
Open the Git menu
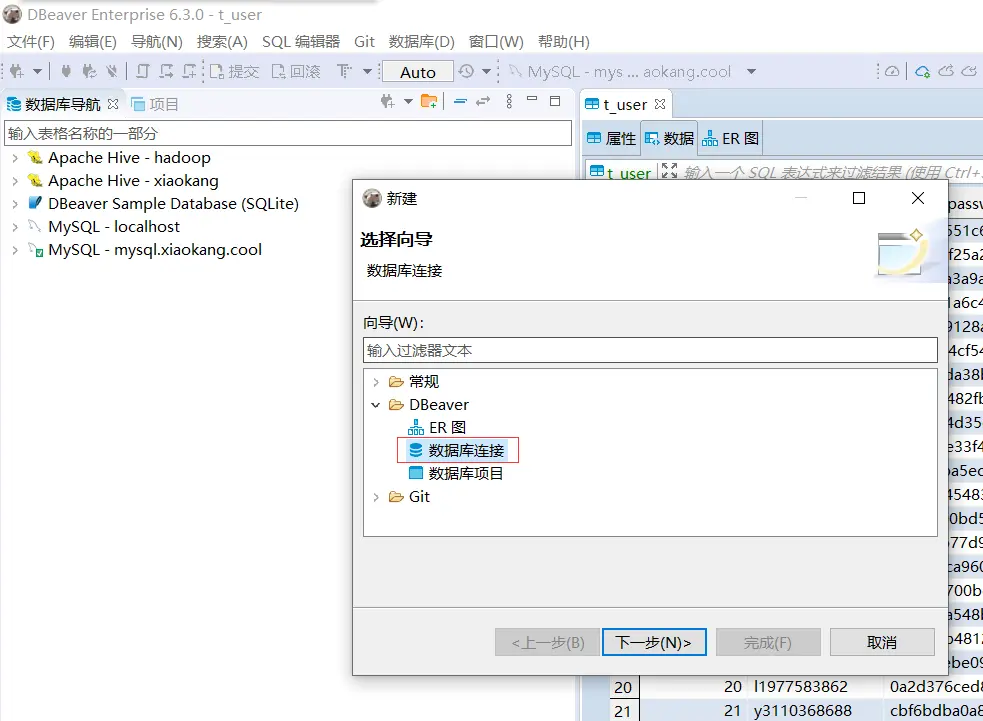pos(364,41)
